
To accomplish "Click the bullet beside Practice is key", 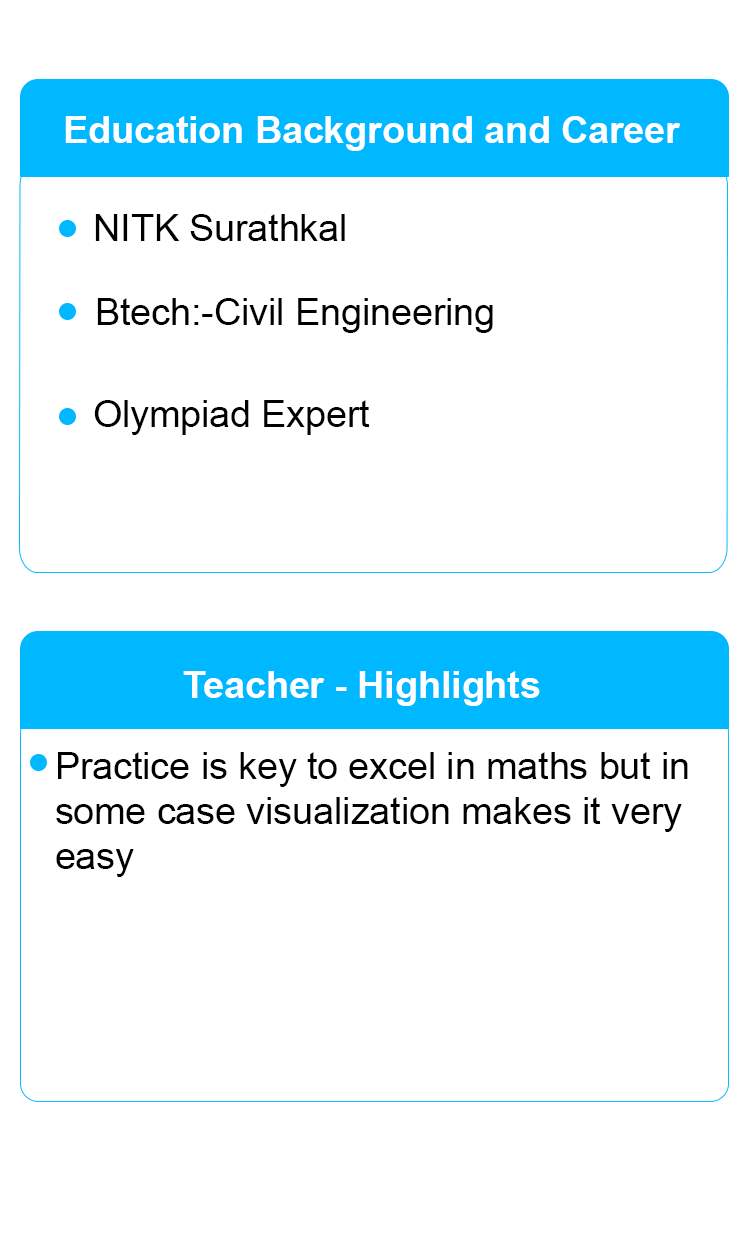I will coord(39,763).
